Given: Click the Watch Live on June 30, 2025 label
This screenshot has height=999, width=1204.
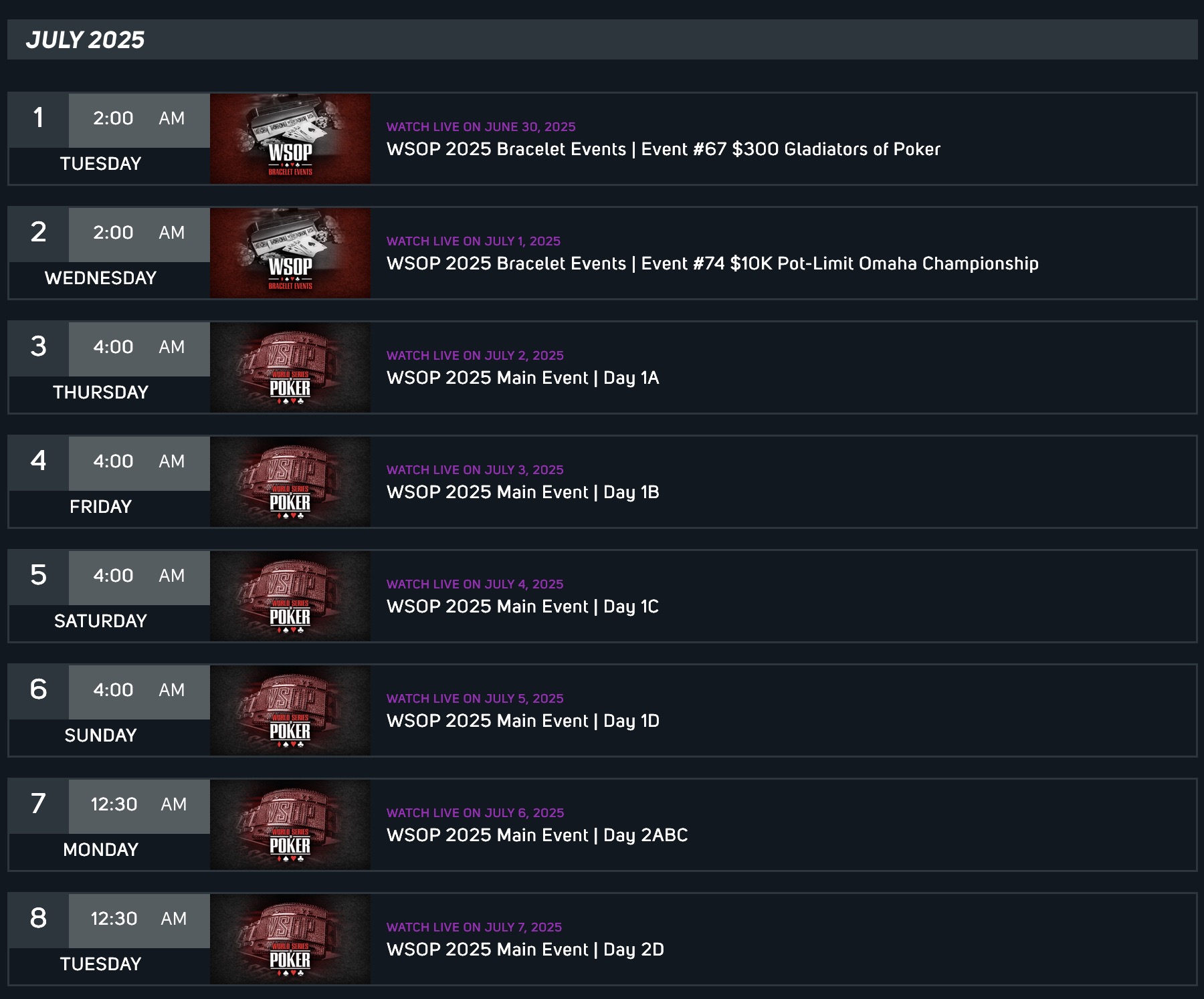Looking at the screenshot, I should point(481,127).
